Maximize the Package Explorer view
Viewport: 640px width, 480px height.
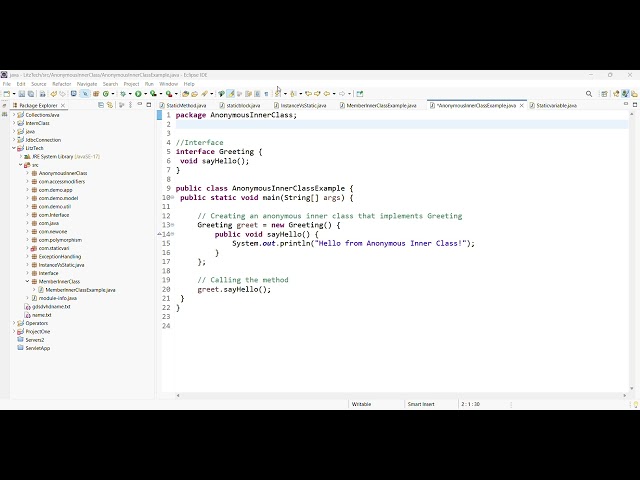point(149,105)
